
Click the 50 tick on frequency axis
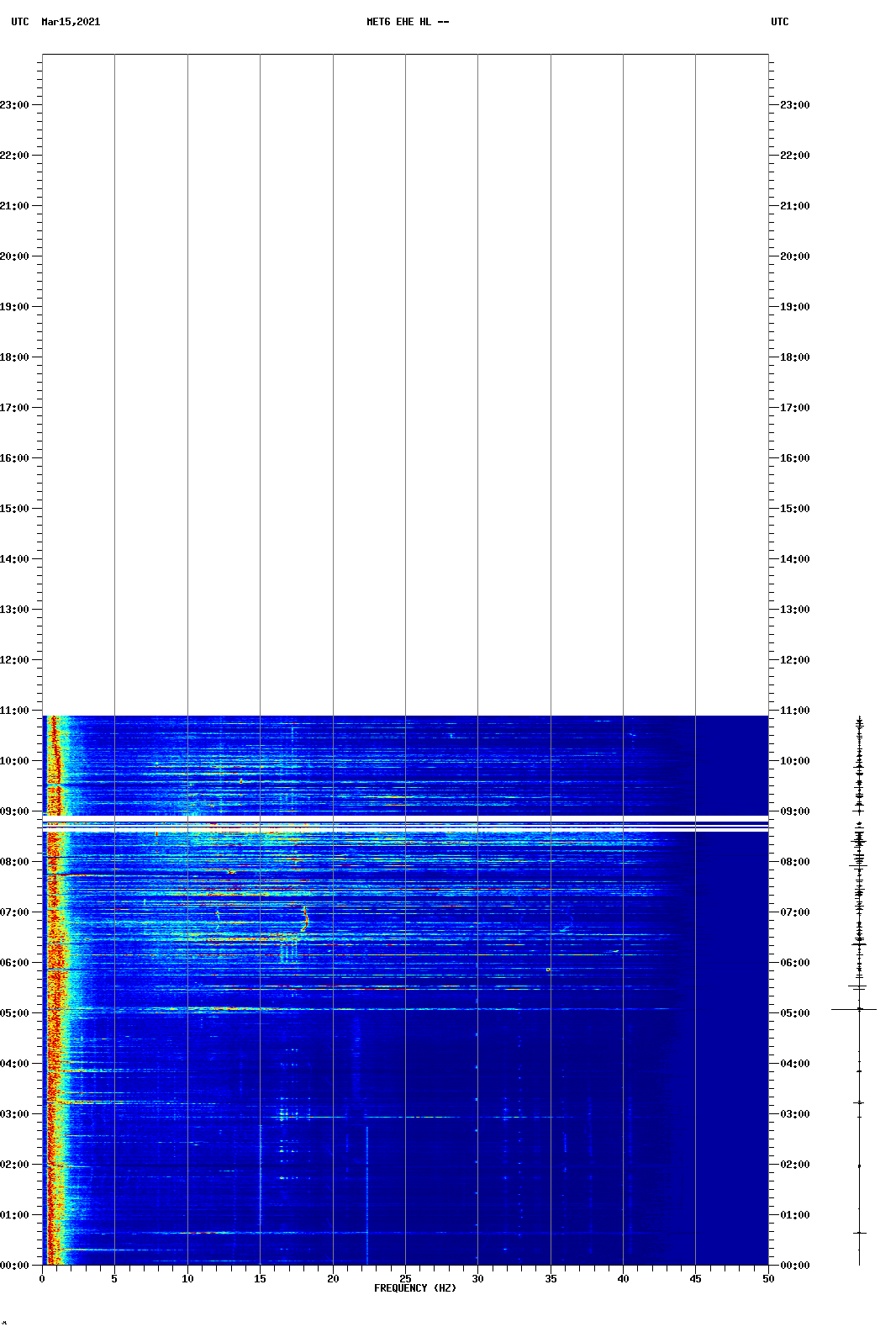coord(768,1278)
